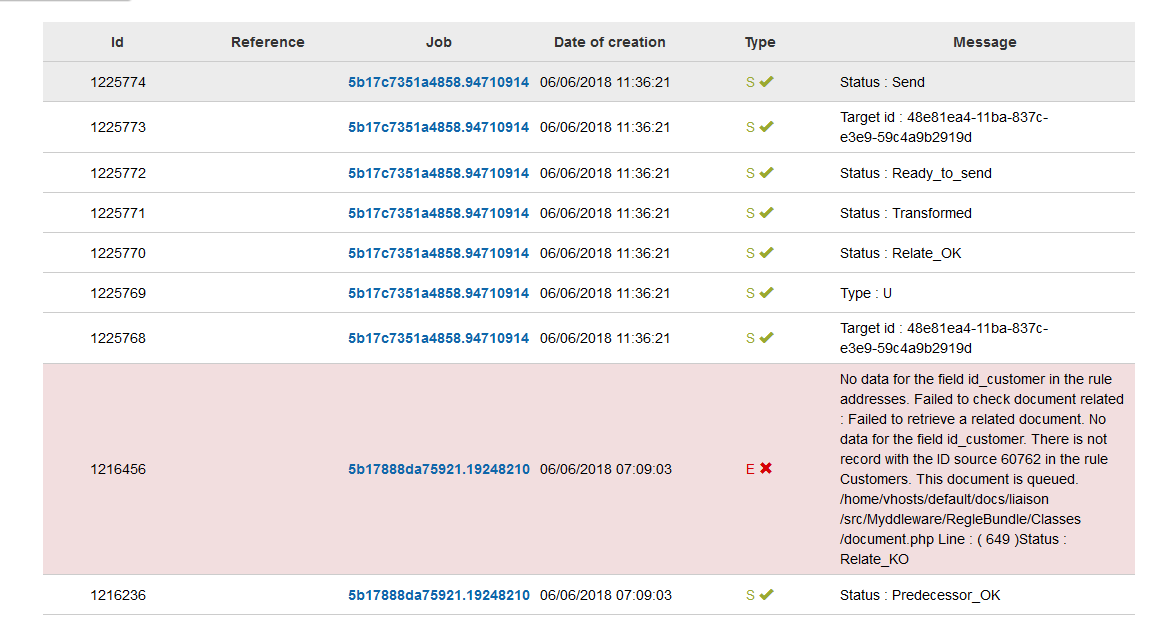Viewport: 1165px width, 619px height.
Task: Sort the table by the Id column
Action: (117, 42)
